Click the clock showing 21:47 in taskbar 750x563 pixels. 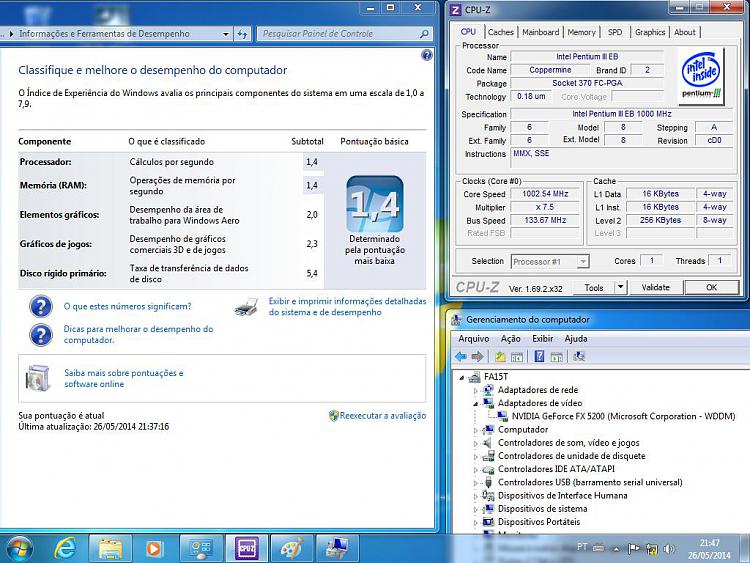tap(709, 549)
